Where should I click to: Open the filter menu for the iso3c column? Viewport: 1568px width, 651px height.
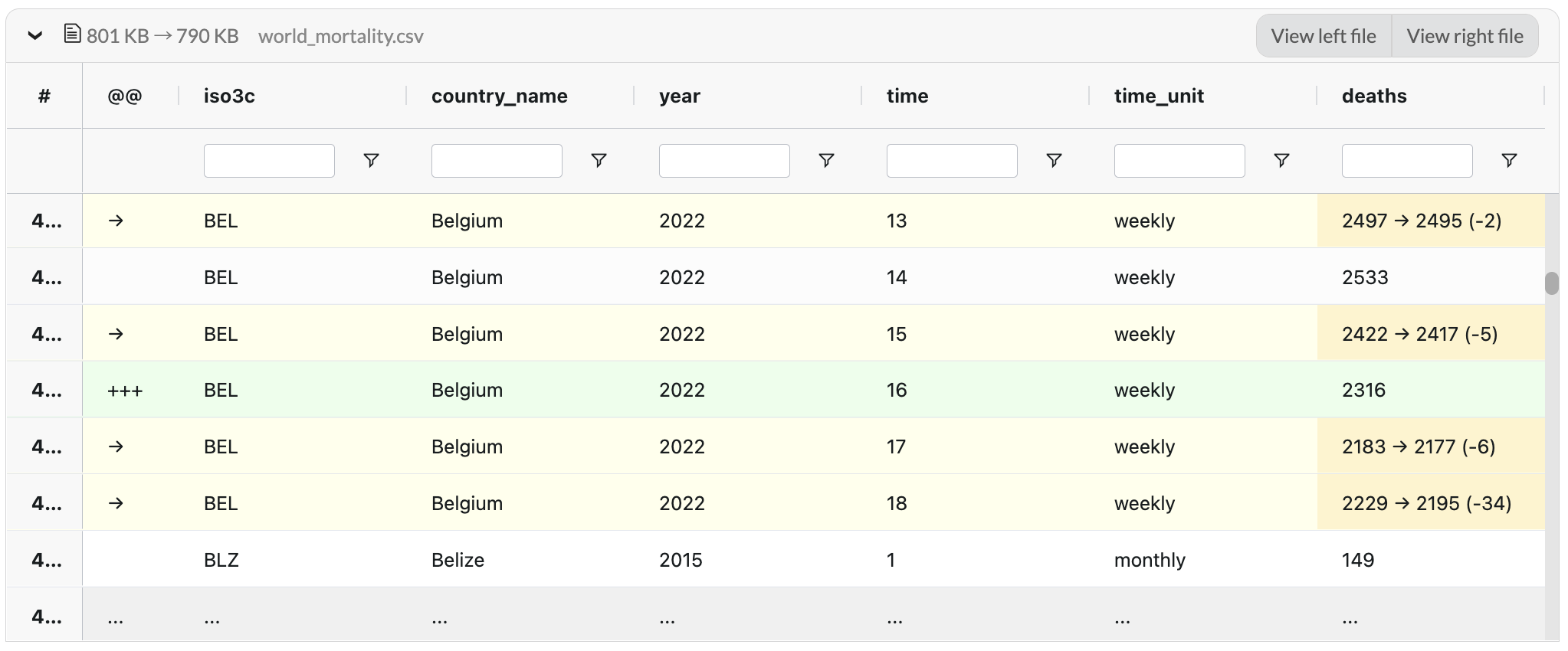pos(371,160)
